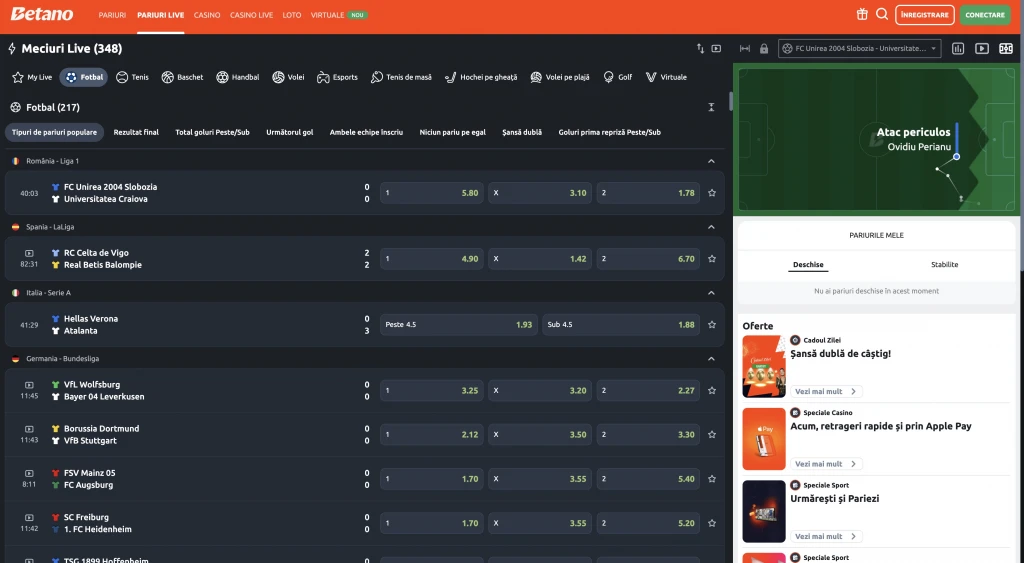
Task: Select the Tenis sport filter
Action: [x=132, y=77]
